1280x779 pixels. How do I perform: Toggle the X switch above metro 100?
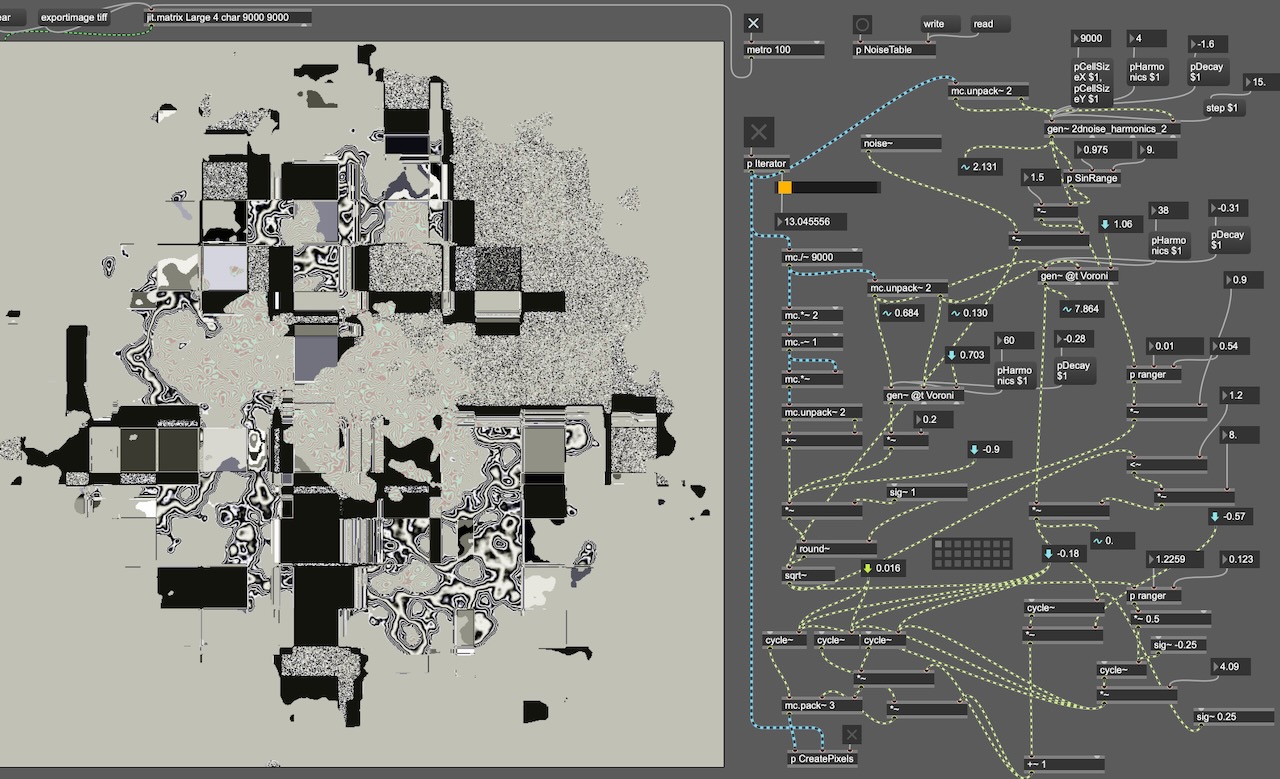(x=754, y=24)
